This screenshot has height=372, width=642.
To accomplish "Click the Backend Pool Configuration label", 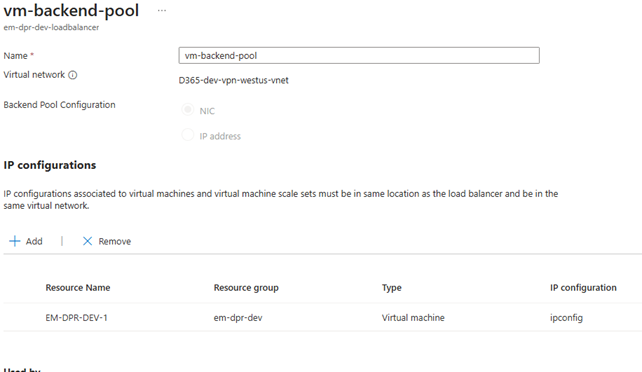I will (x=59, y=105).
